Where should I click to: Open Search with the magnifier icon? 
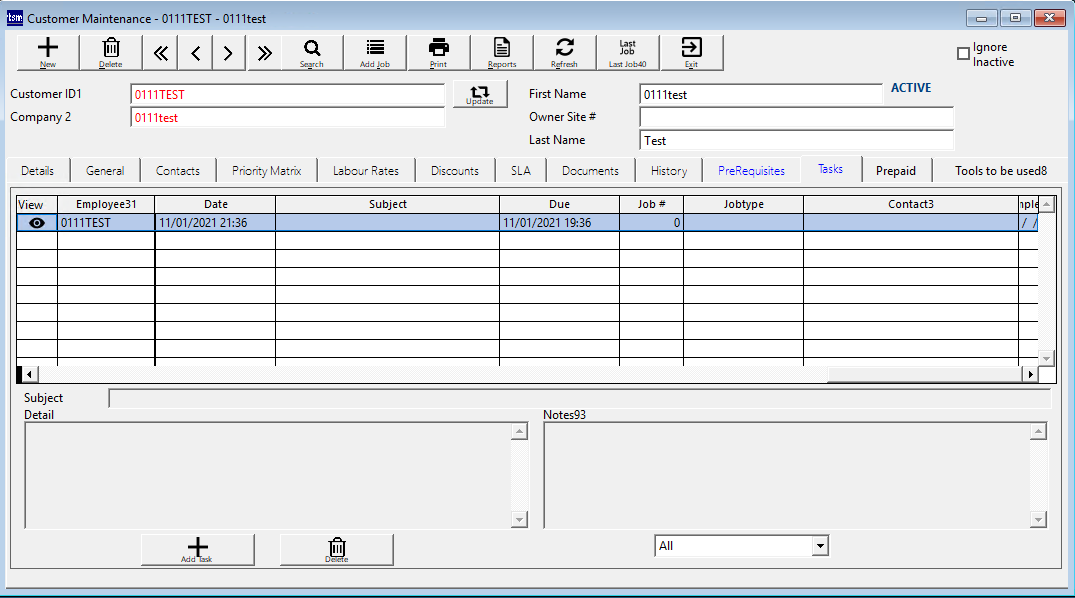tap(311, 52)
